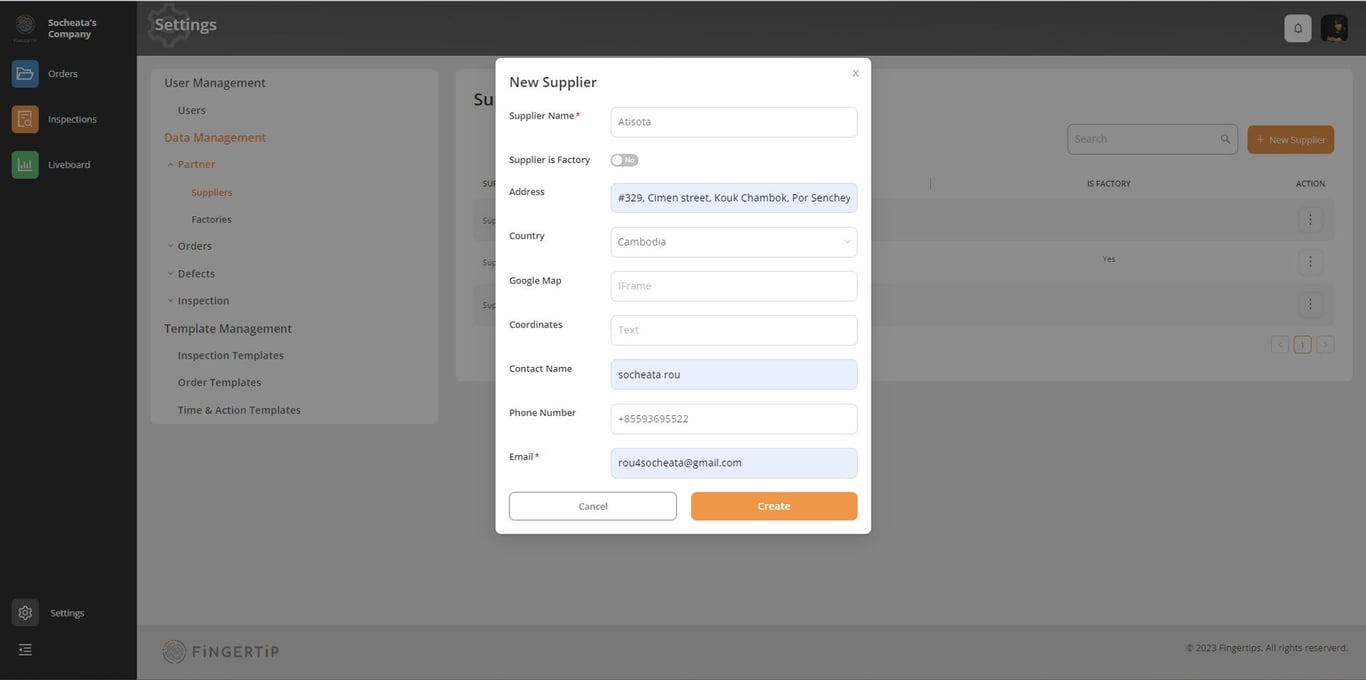Open Inspection Templates

231,355
